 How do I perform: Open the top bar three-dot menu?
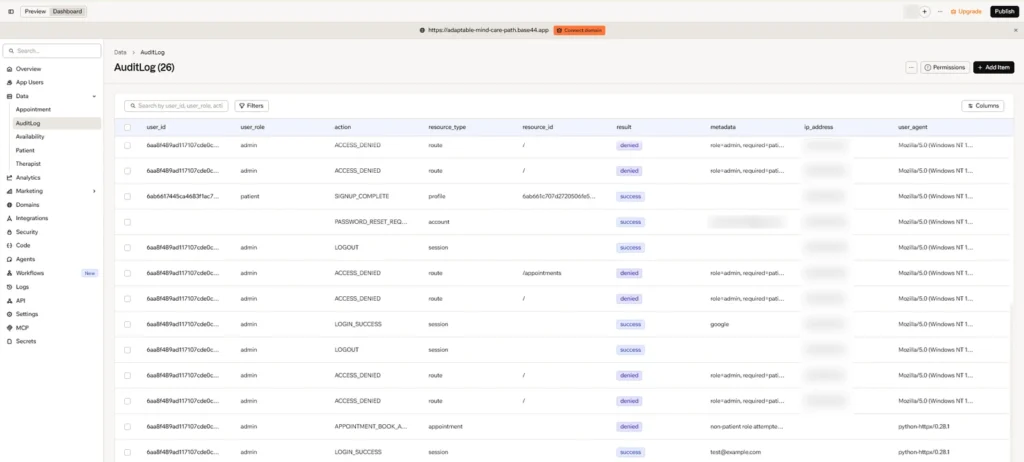pyautogui.click(x=940, y=12)
